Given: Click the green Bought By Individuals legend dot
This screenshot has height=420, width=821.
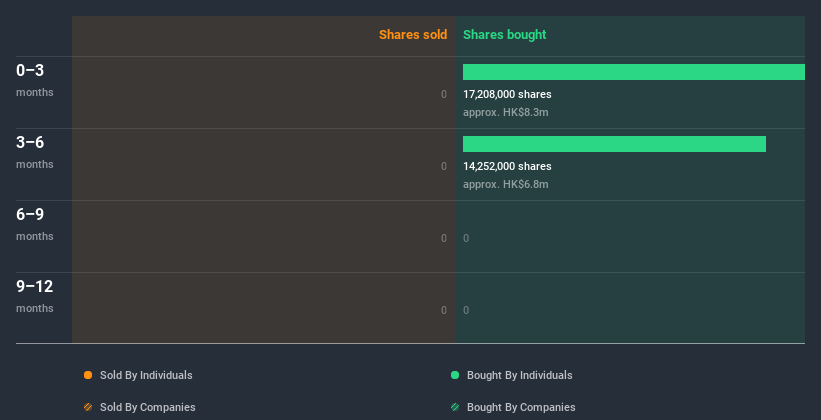Looking at the screenshot, I should point(455,375).
